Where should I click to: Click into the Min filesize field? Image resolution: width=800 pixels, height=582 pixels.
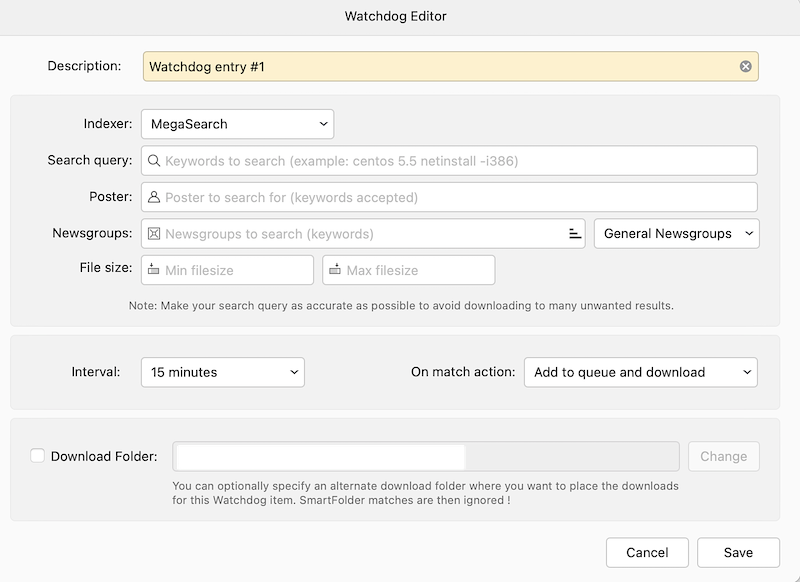point(228,270)
